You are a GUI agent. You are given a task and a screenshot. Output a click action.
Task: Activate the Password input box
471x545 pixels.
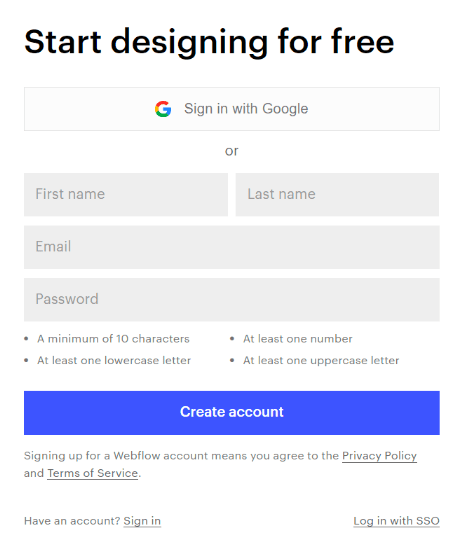pos(232,300)
